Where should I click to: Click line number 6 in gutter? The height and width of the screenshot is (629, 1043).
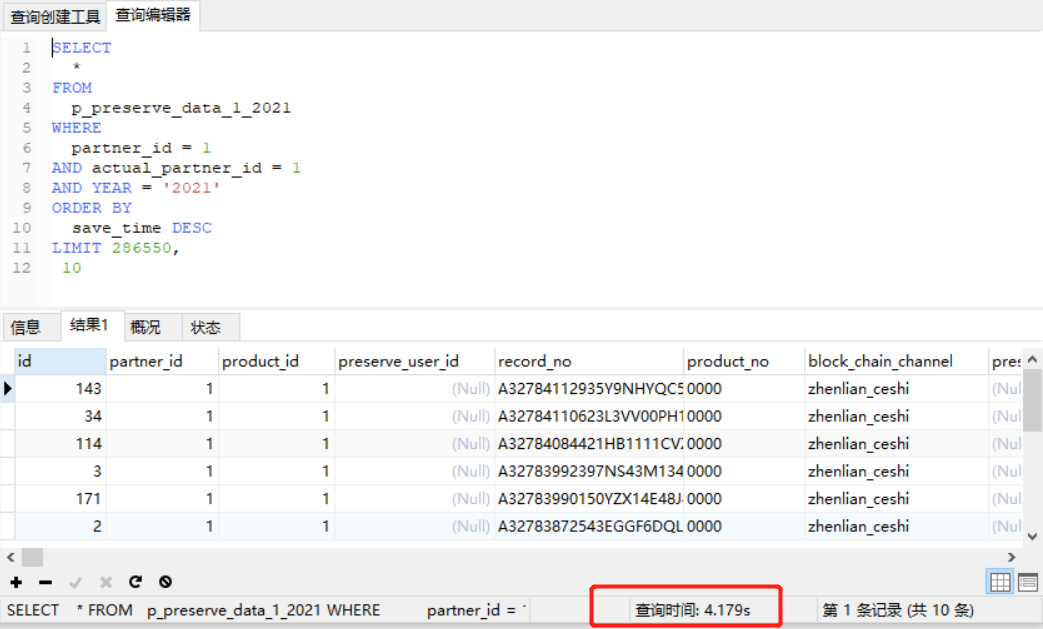coord(27,148)
